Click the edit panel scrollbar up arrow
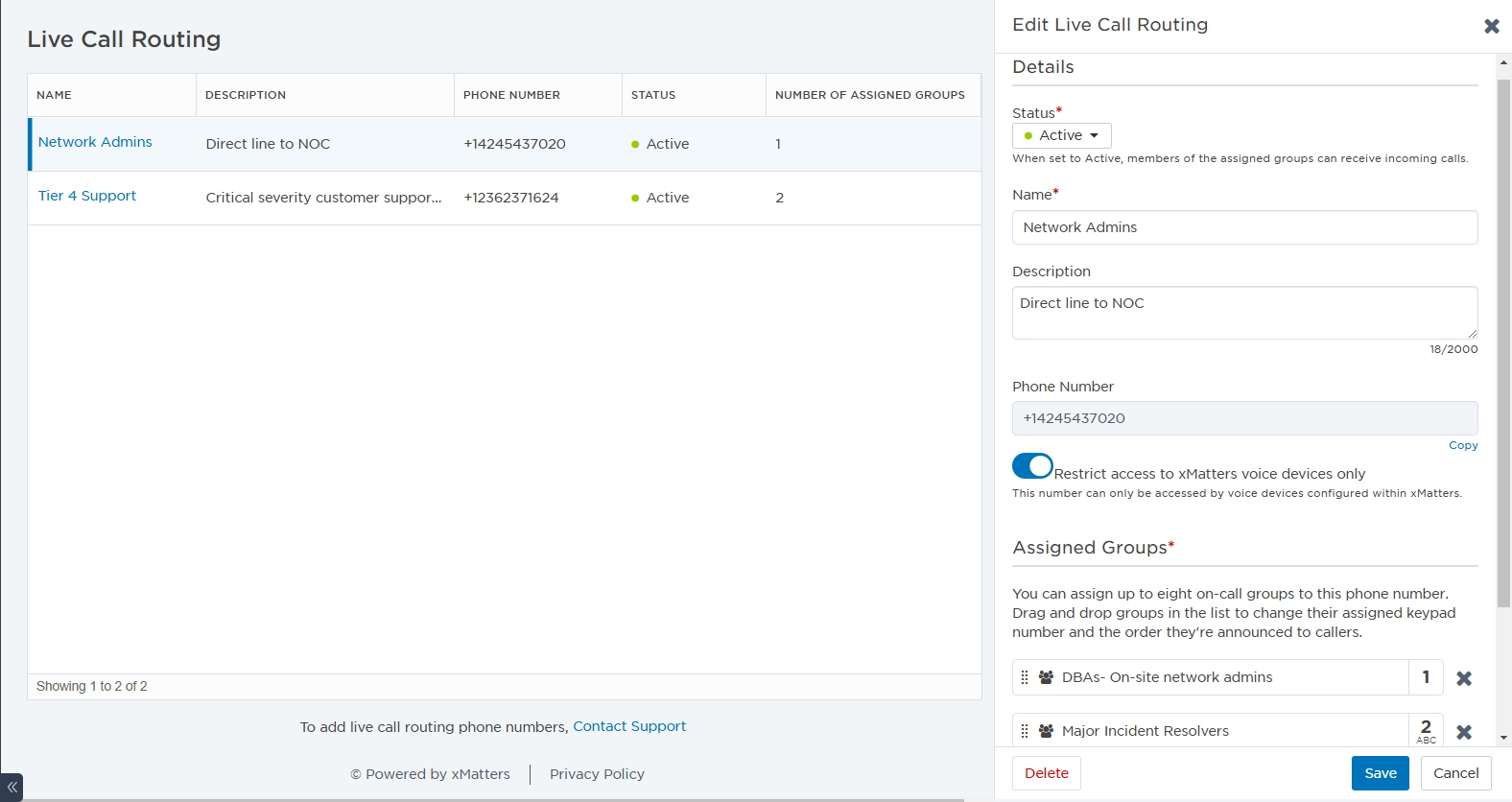This screenshot has height=802, width=1512. (x=1503, y=62)
